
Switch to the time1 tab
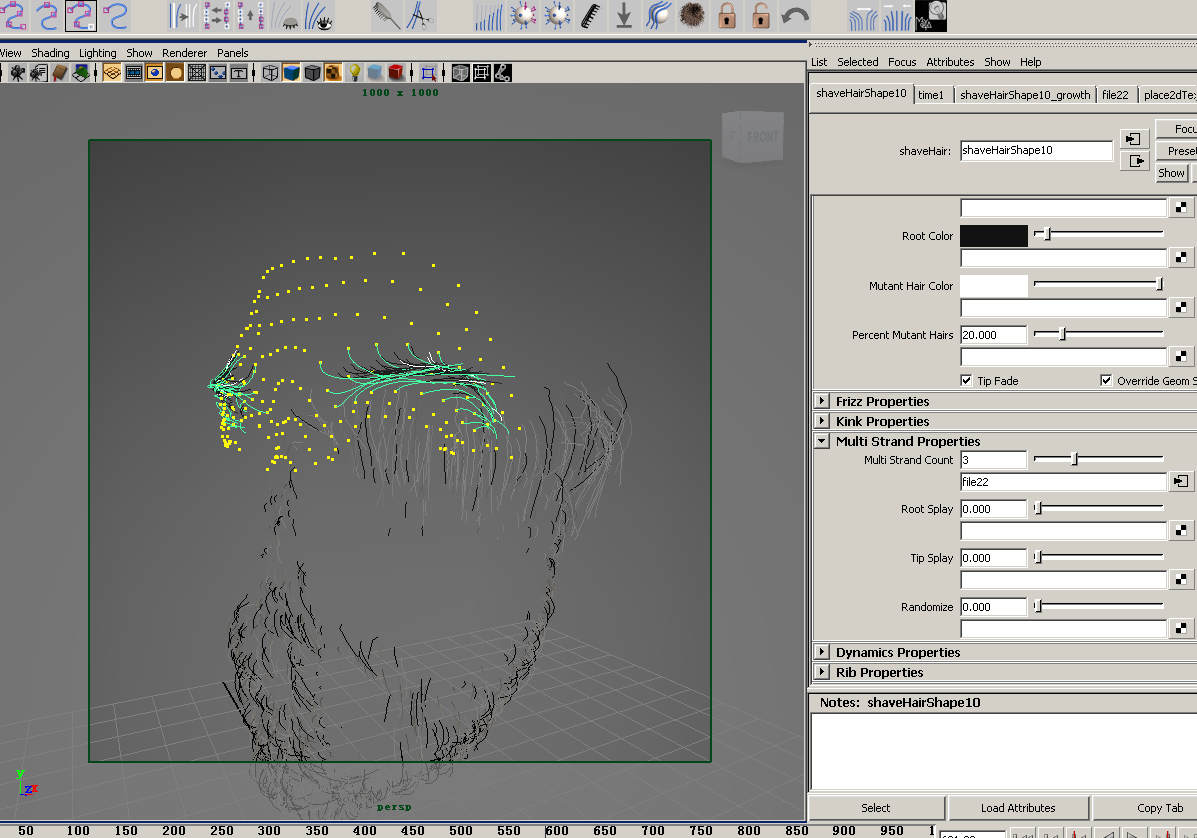pyautogui.click(x=931, y=95)
